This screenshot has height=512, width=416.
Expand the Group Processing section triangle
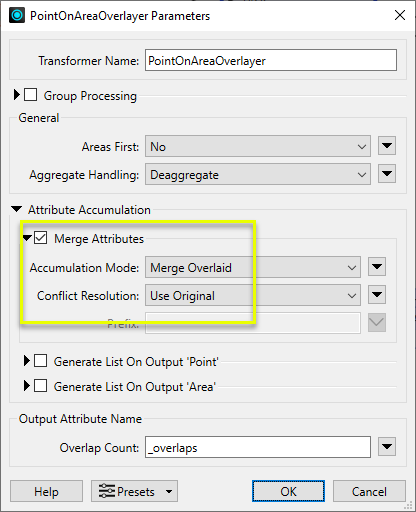(16, 95)
